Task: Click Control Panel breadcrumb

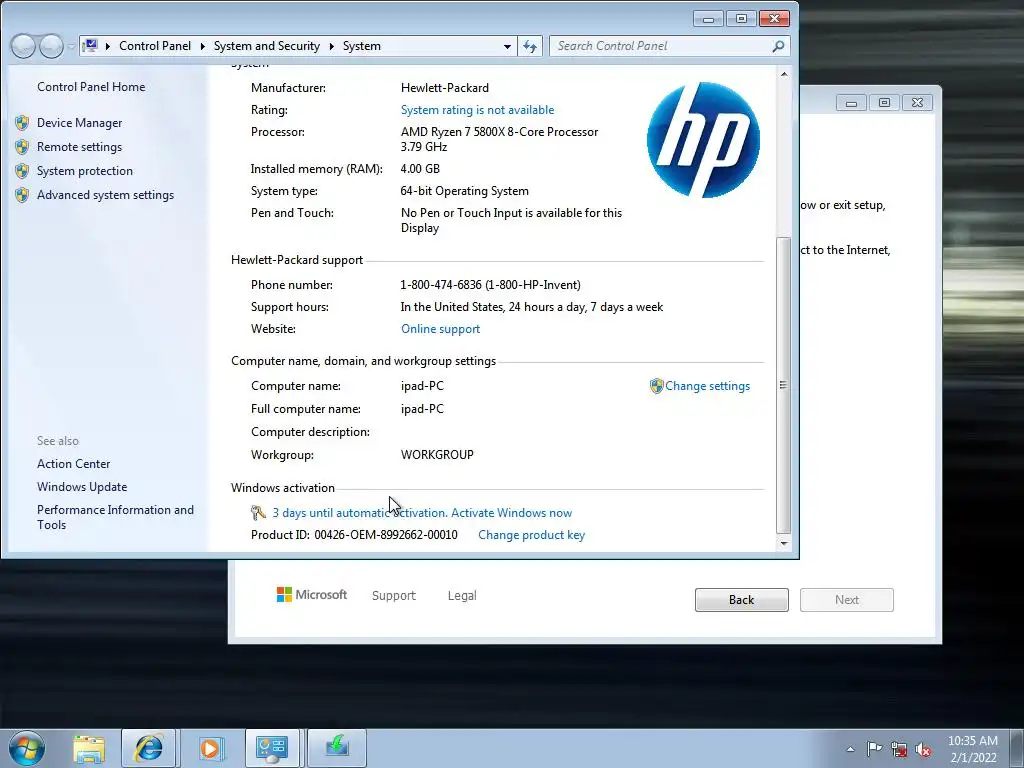Action: pyautogui.click(x=155, y=46)
